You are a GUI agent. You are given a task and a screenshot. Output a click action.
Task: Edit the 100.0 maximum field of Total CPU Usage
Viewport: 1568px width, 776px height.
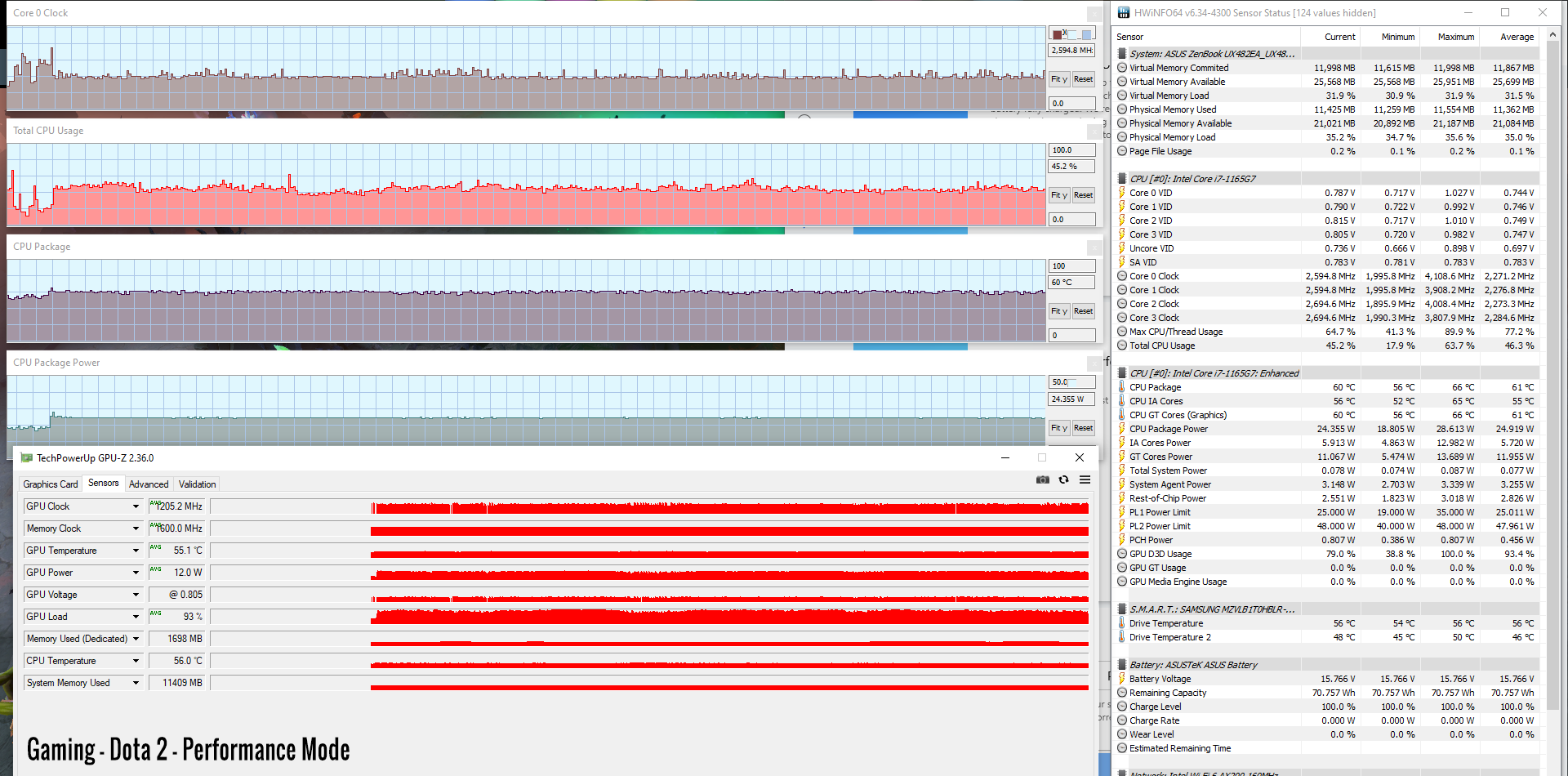click(x=1071, y=150)
